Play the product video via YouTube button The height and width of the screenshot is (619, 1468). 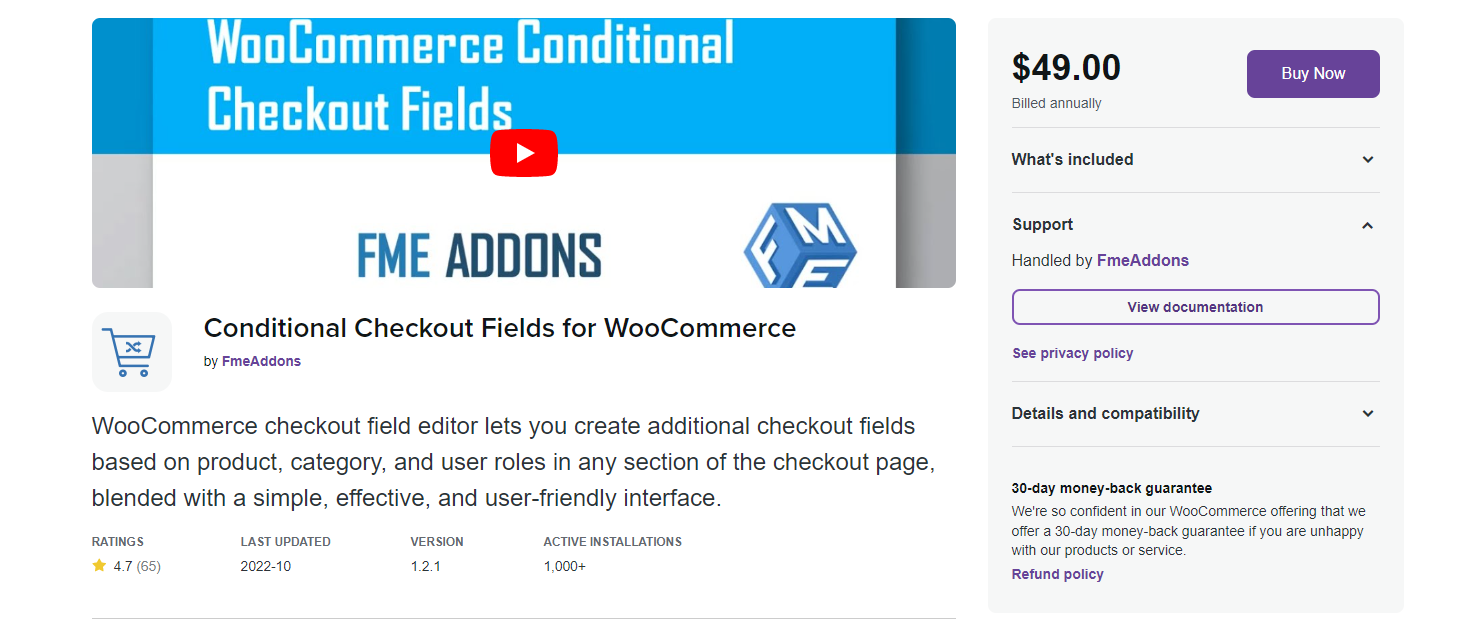523,152
